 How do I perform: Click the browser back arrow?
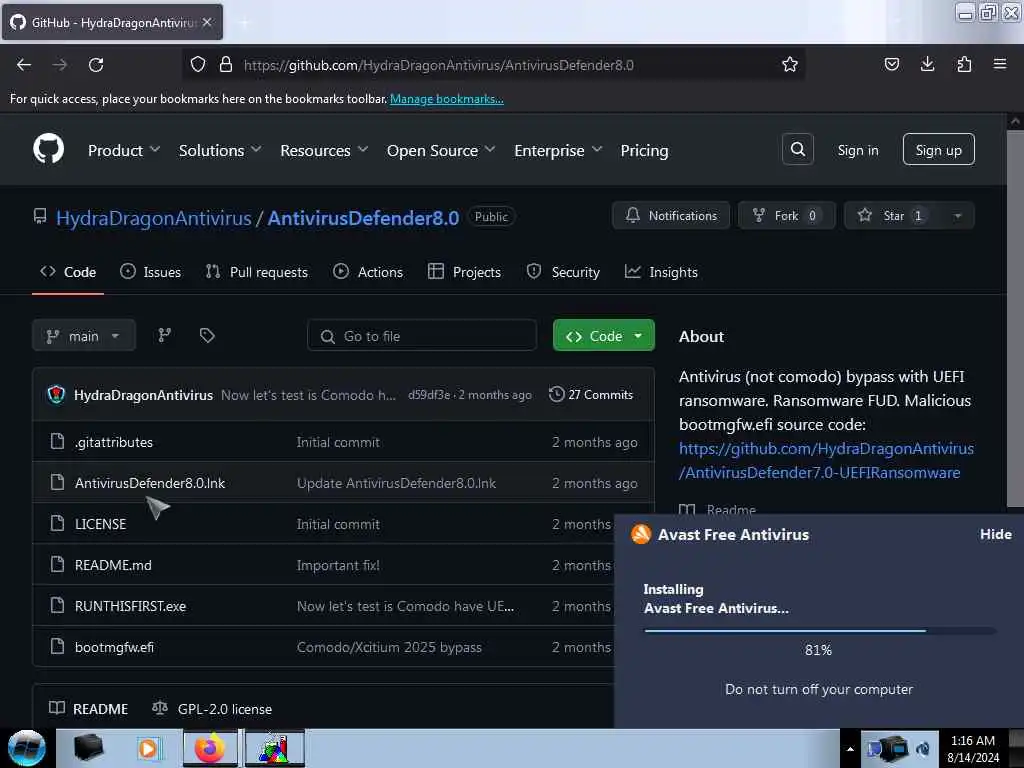coord(24,65)
